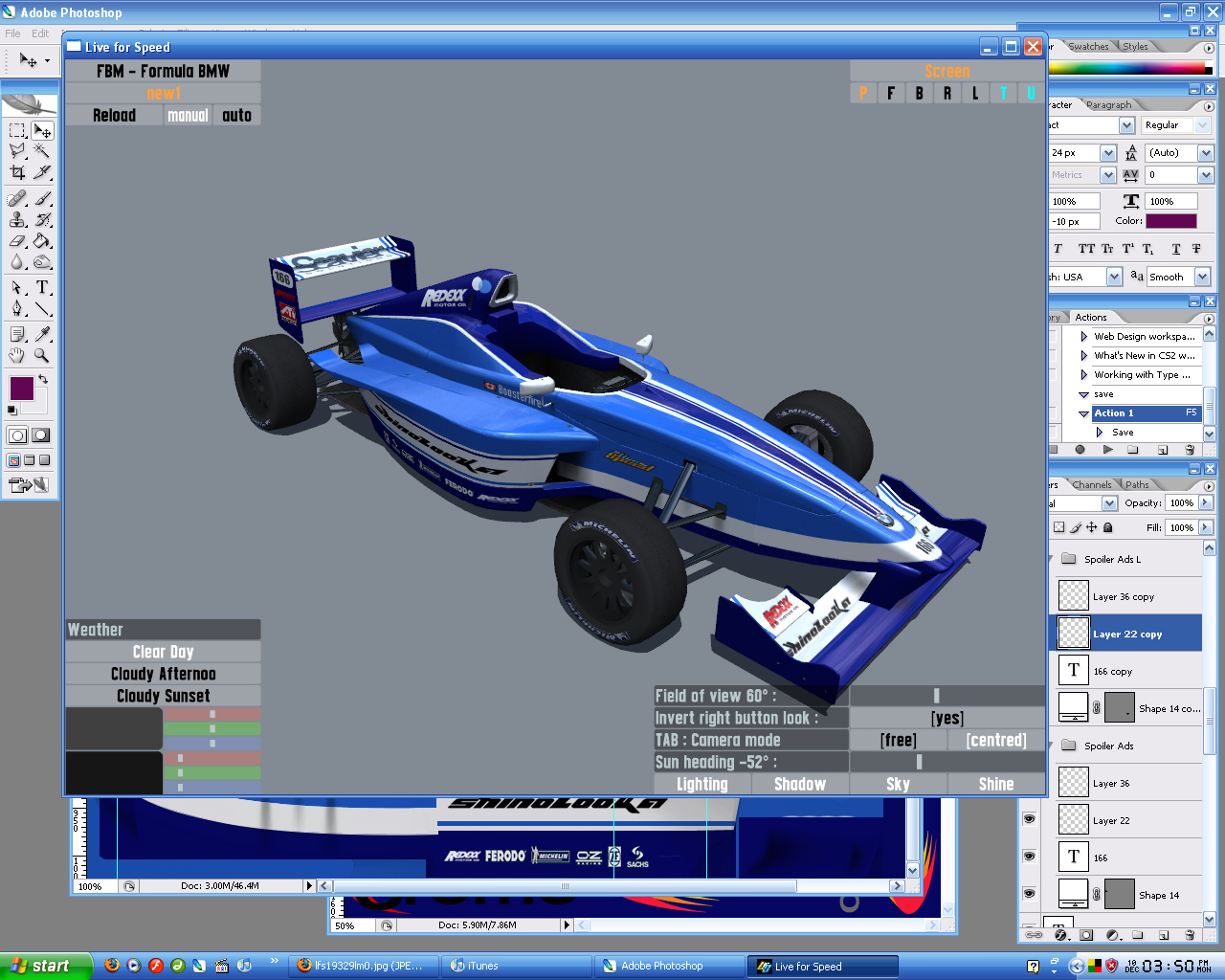Select the Line tool
The height and width of the screenshot is (980, 1225).
click(x=42, y=308)
